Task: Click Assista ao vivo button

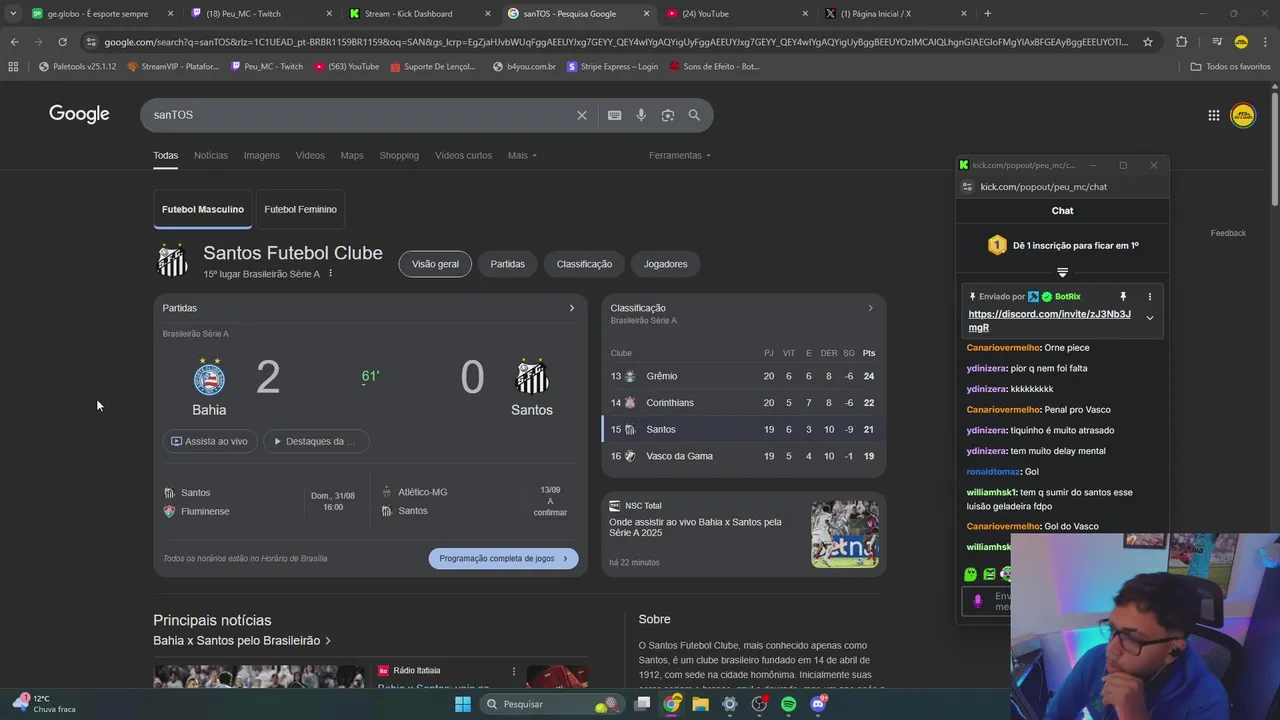Action: [210, 441]
